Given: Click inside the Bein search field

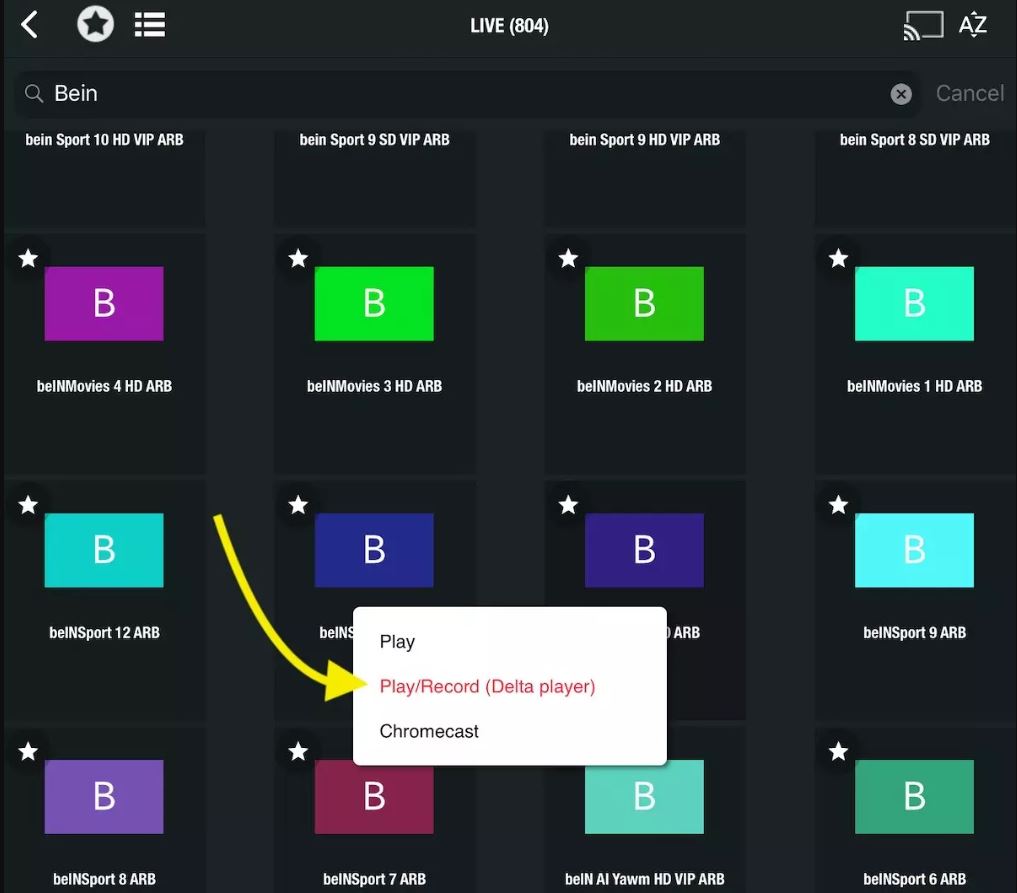Looking at the screenshot, I should point(450,94).
